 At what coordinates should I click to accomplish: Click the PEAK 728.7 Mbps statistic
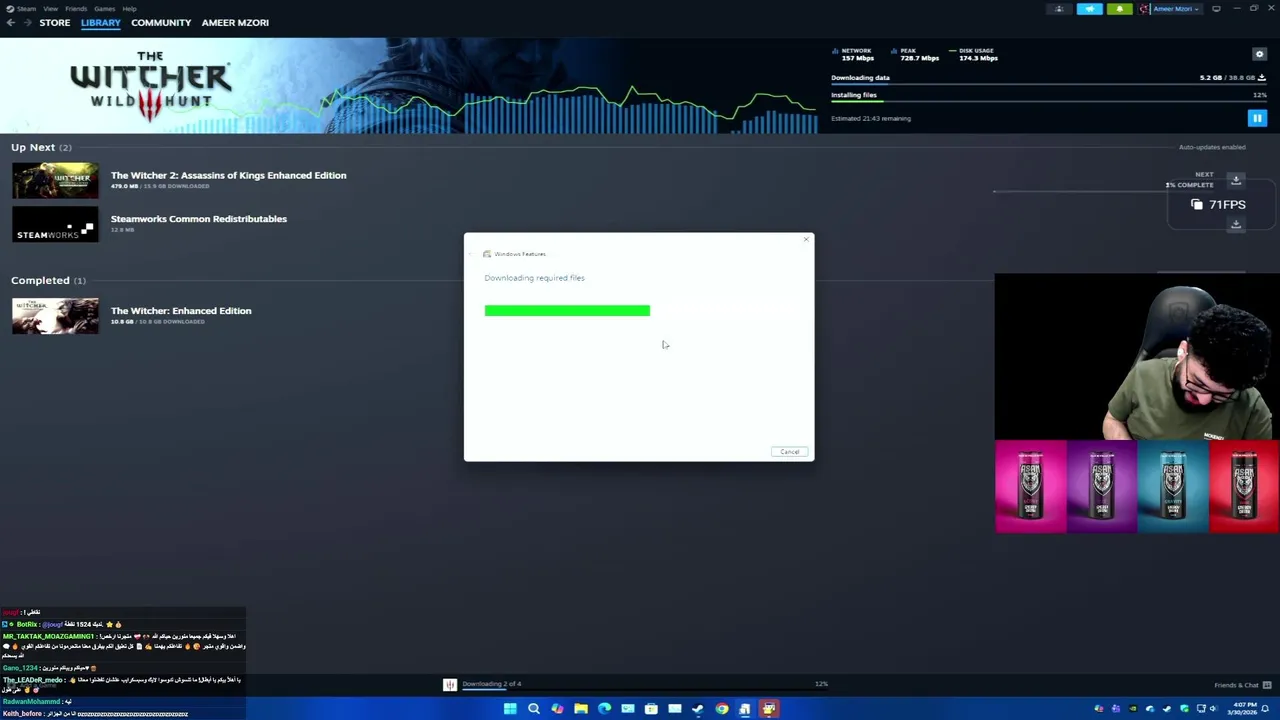click(x=914, y=54)
